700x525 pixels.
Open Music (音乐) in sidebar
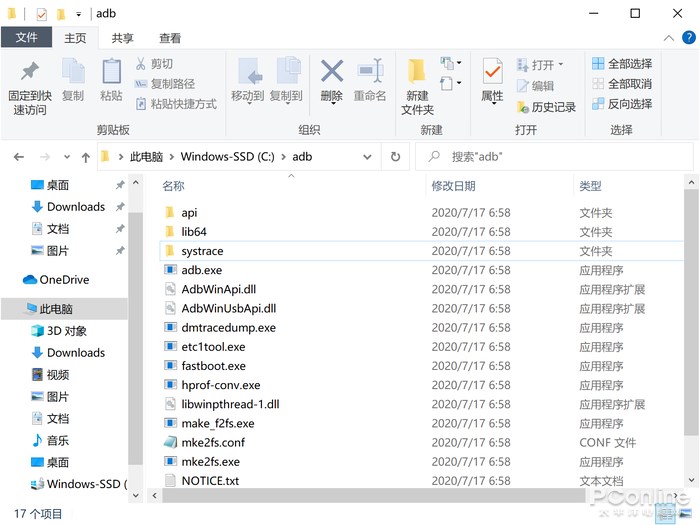[x=50, y=441]
